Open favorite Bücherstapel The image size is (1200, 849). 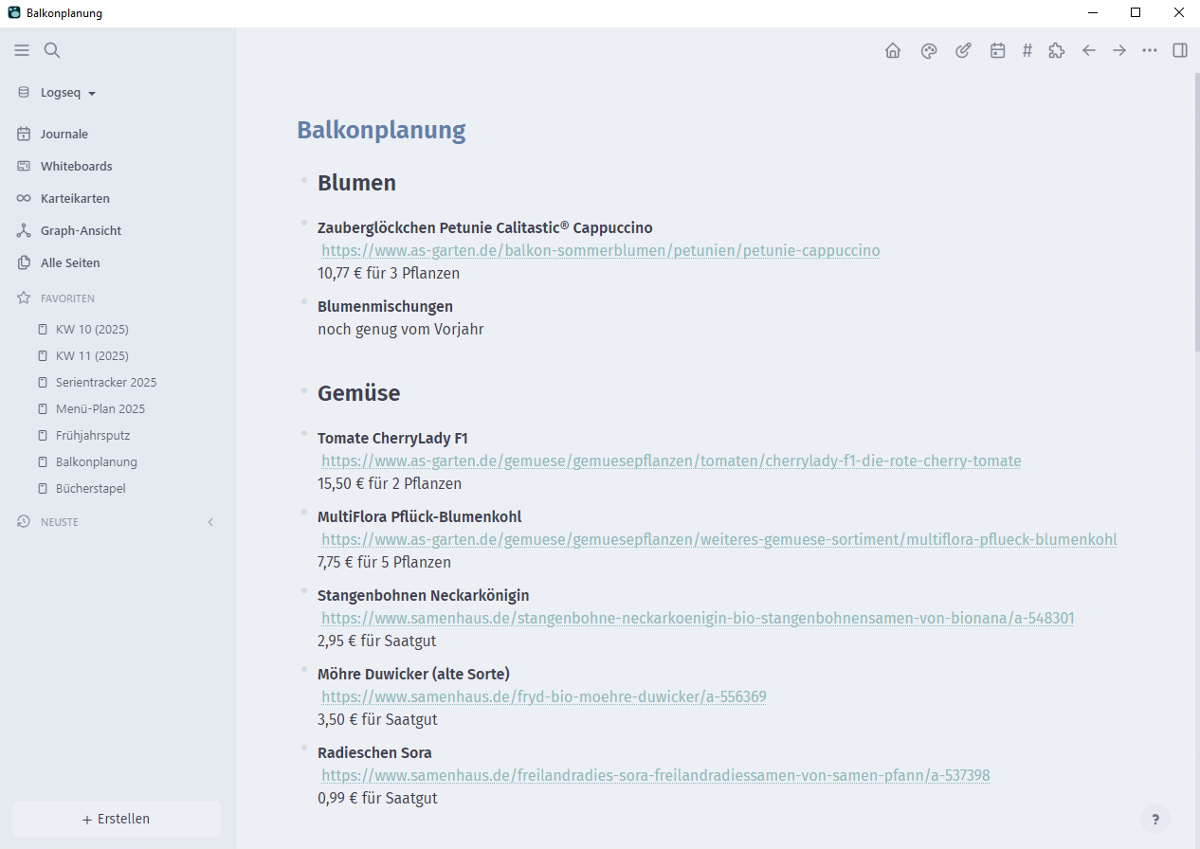point(91,488)
